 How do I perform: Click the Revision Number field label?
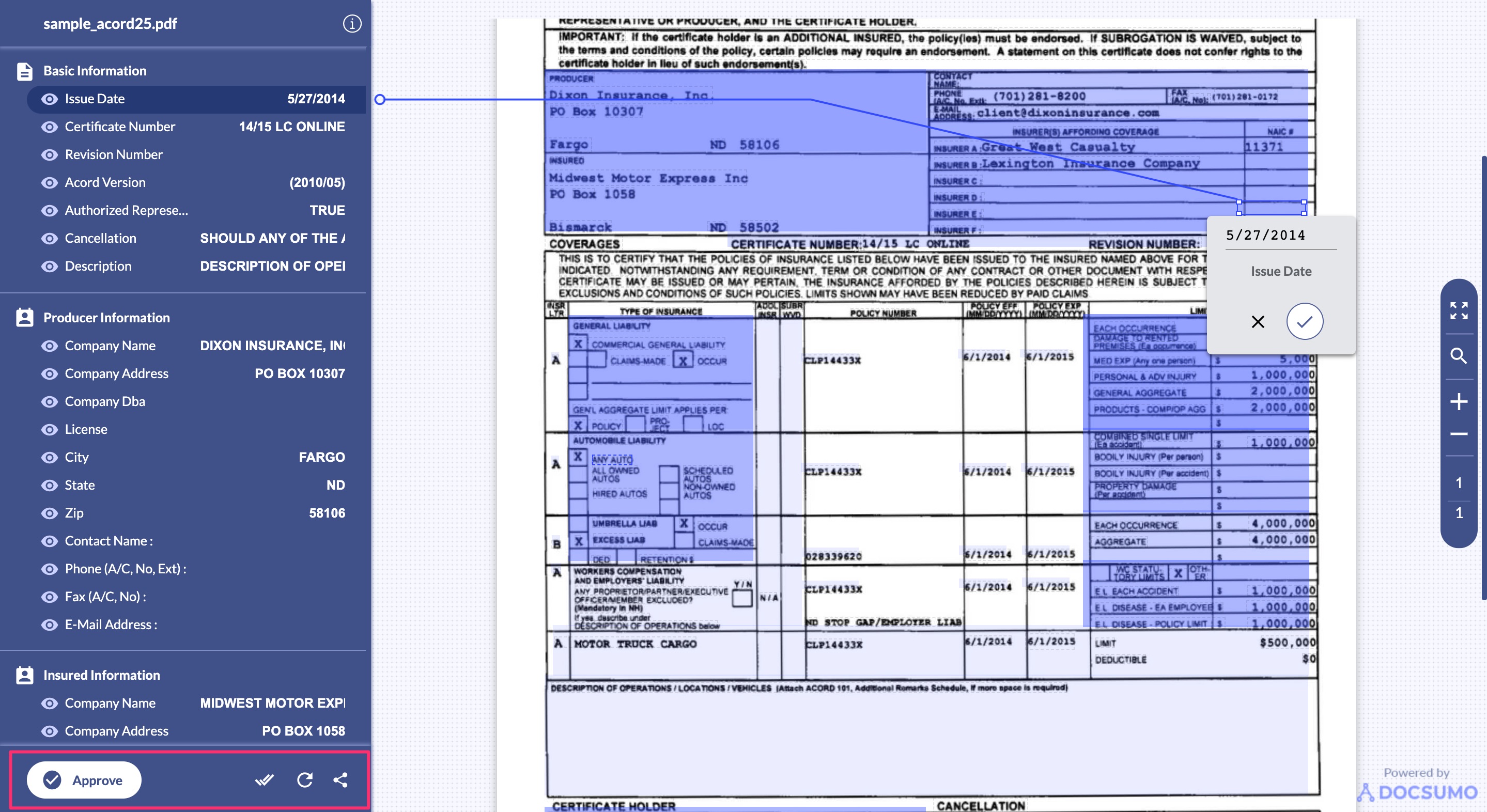click(114, 154)
